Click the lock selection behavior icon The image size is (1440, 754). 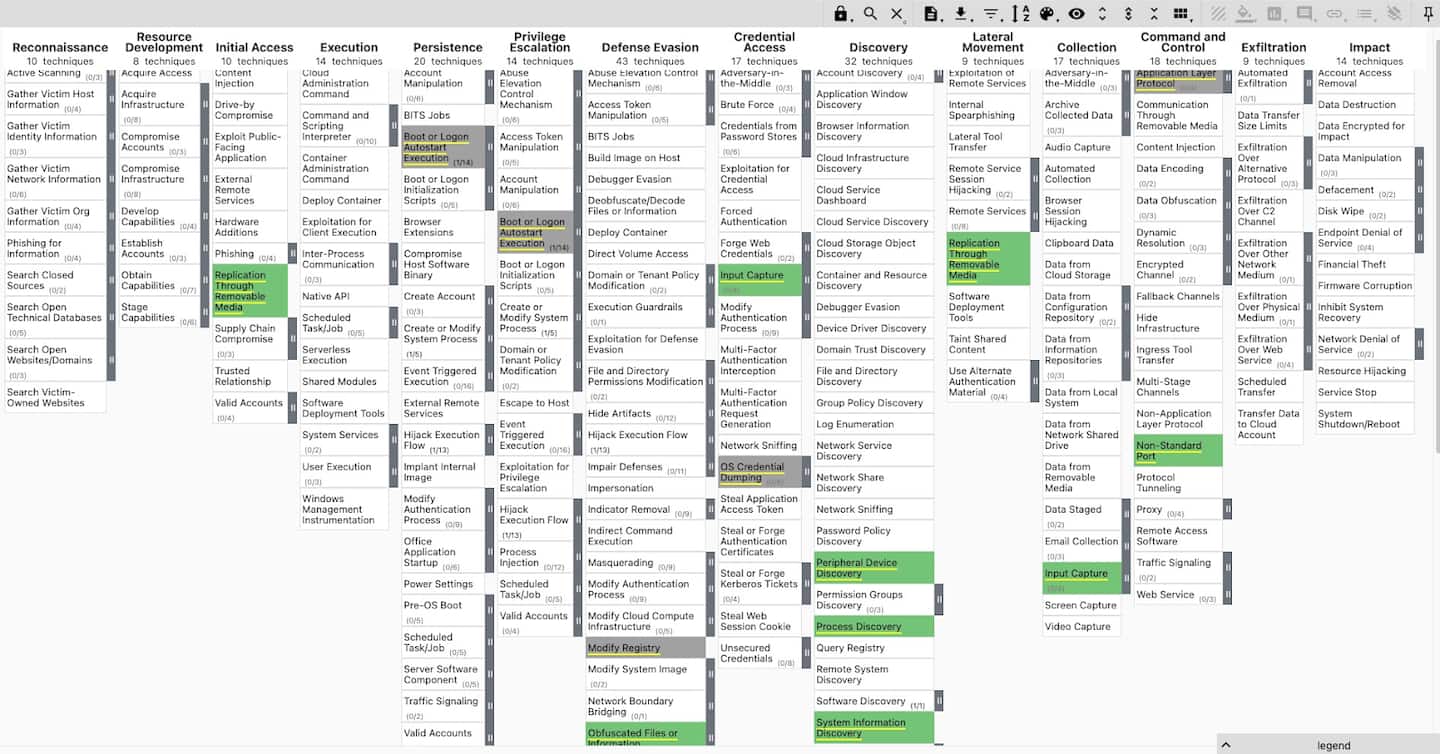coord(841,14)
